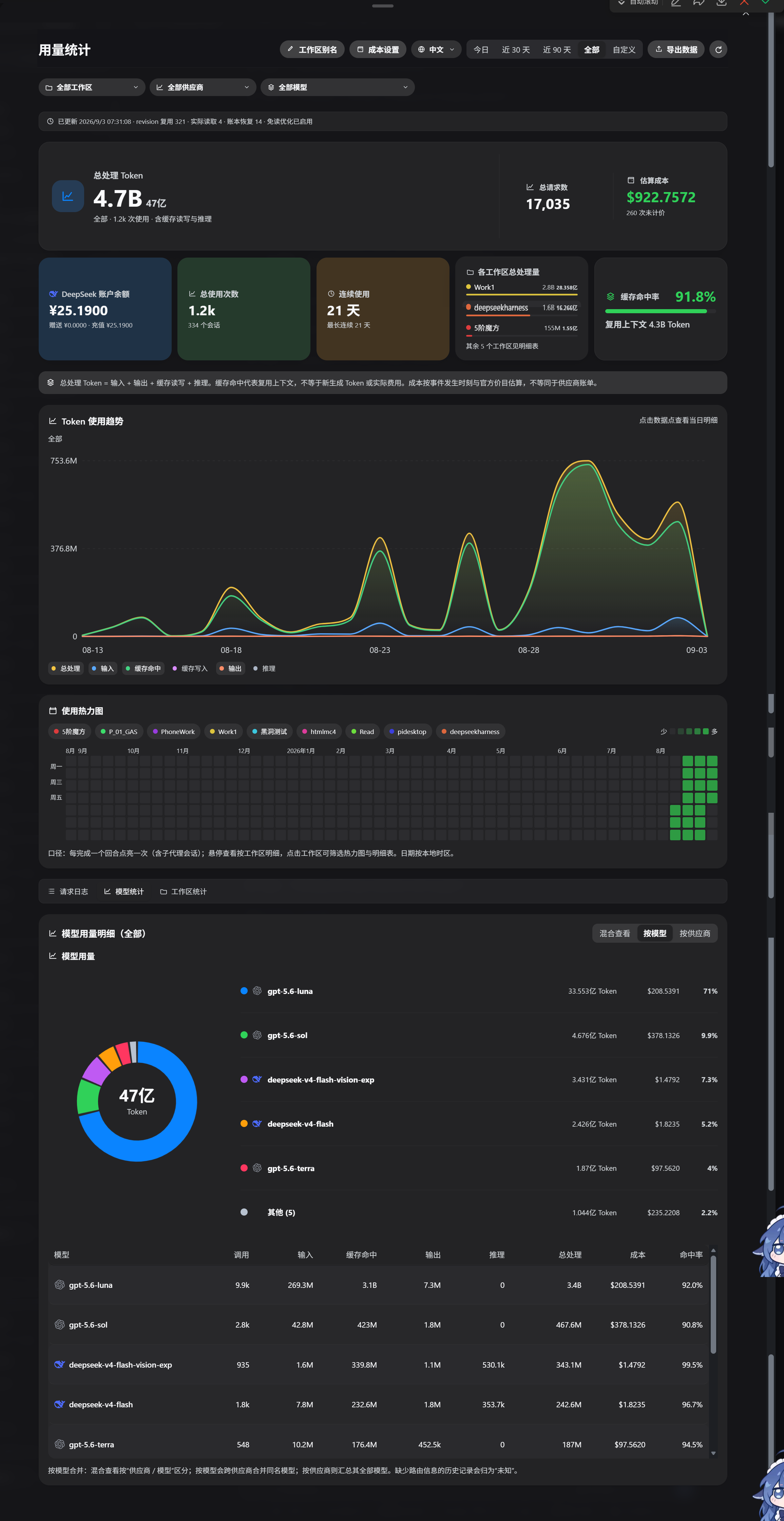Click the icon beside 估算成本
784x1521 pixels.
click(x=631, y=180)
